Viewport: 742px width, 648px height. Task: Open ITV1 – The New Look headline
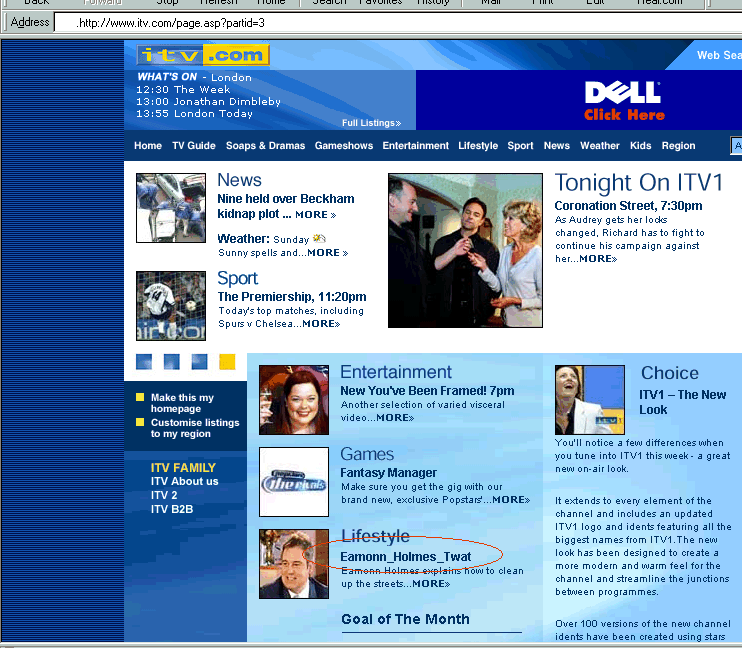(x=682, y=402)
